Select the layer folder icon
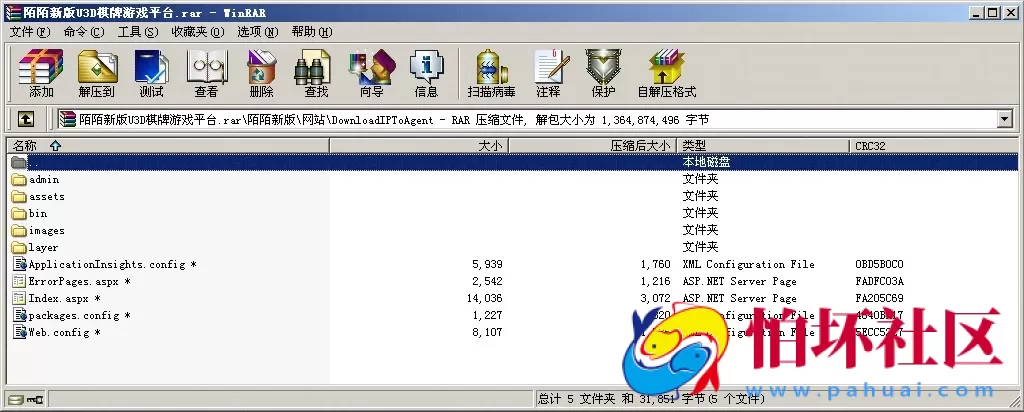Image resolution: width=1024 pixels, height=412 pixels. [19, 247]
